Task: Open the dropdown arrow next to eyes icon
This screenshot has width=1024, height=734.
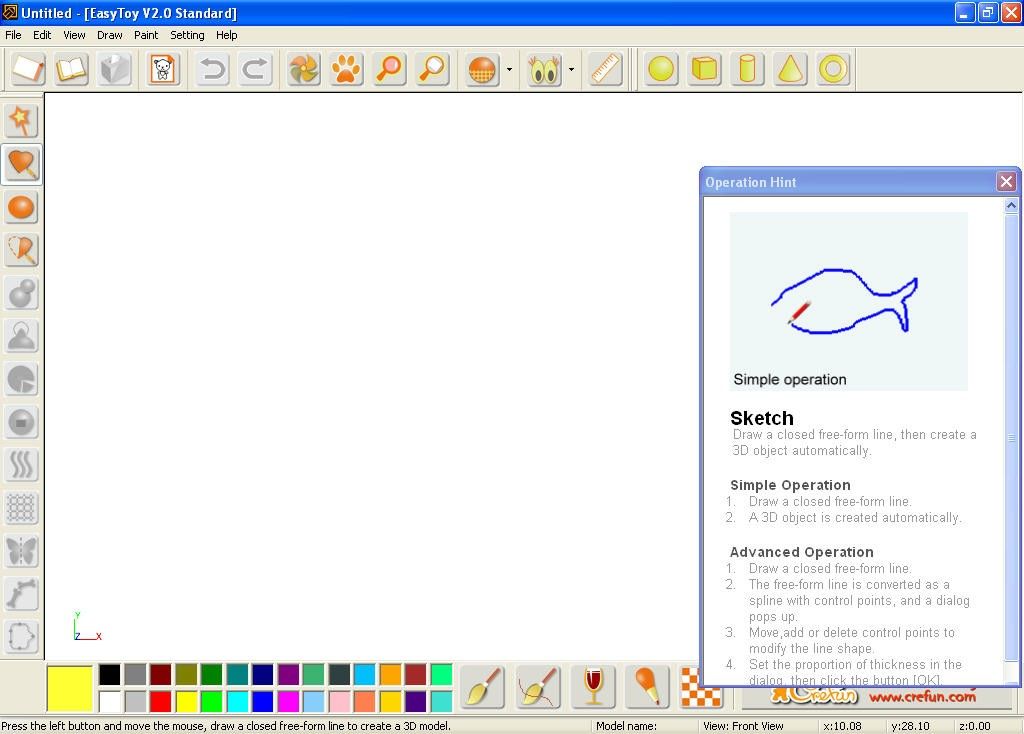Action: coord(571,70)
